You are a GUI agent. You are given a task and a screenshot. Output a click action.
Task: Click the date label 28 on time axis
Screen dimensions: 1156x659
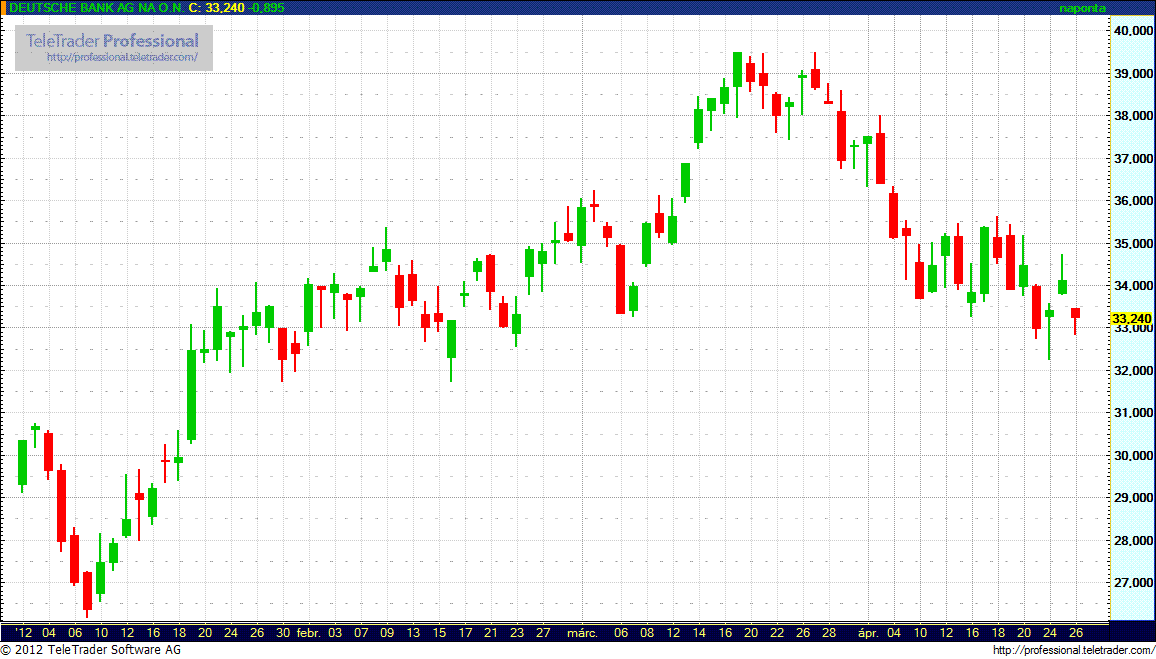[x=829, y=632]
